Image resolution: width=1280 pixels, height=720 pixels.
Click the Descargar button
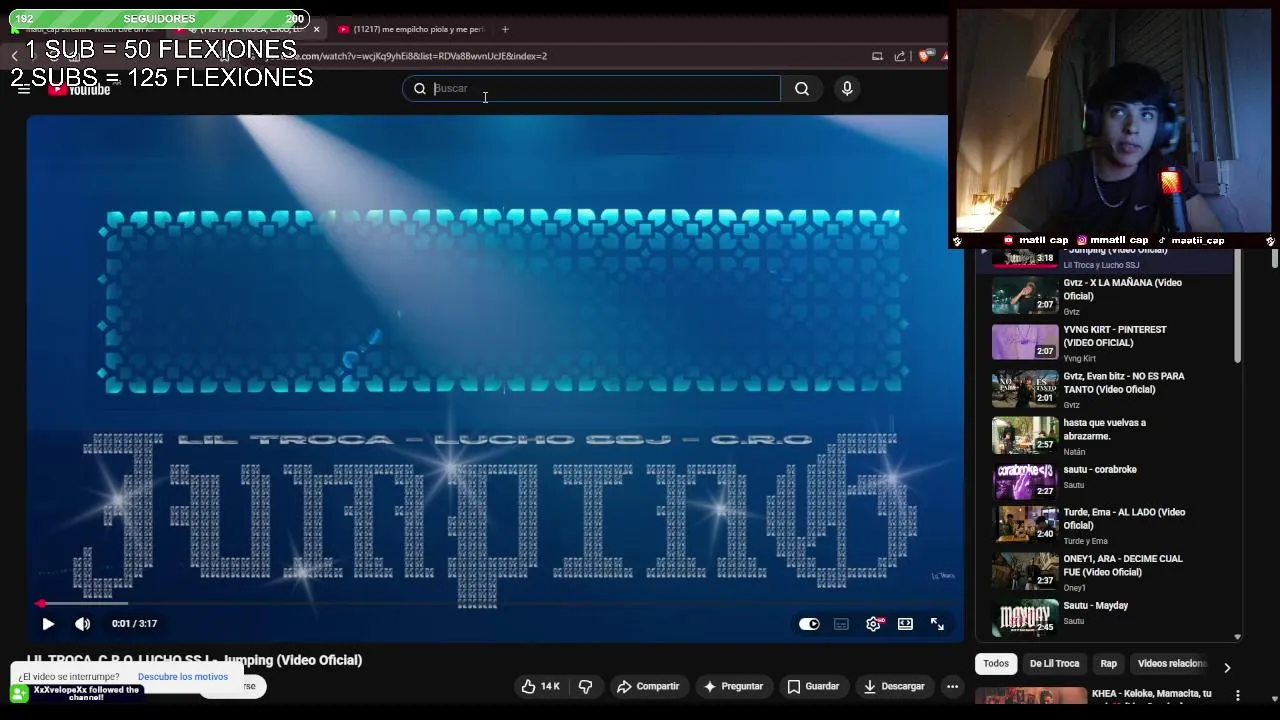pyautogui.click(x=894, y=686)
